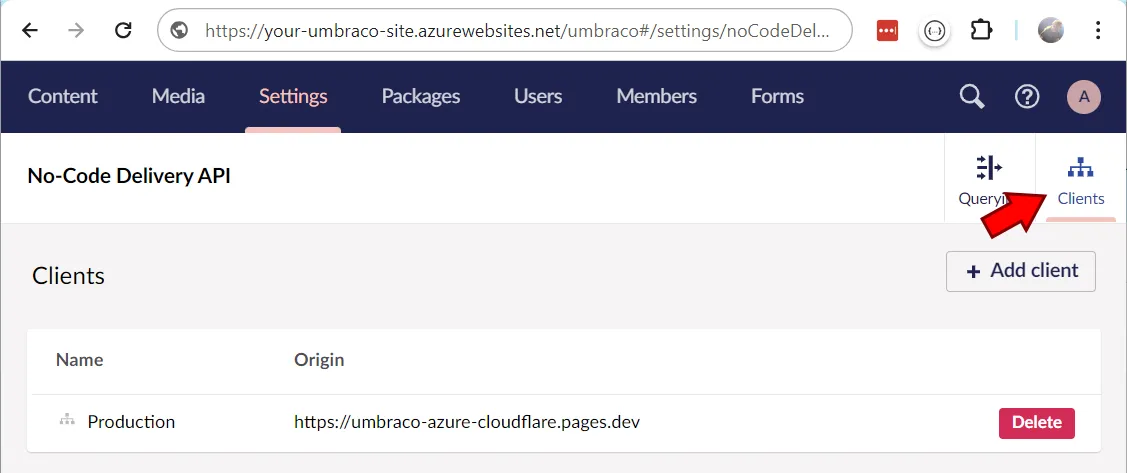
Task: Click the Add client button
Action: (x=1021, y=271)
